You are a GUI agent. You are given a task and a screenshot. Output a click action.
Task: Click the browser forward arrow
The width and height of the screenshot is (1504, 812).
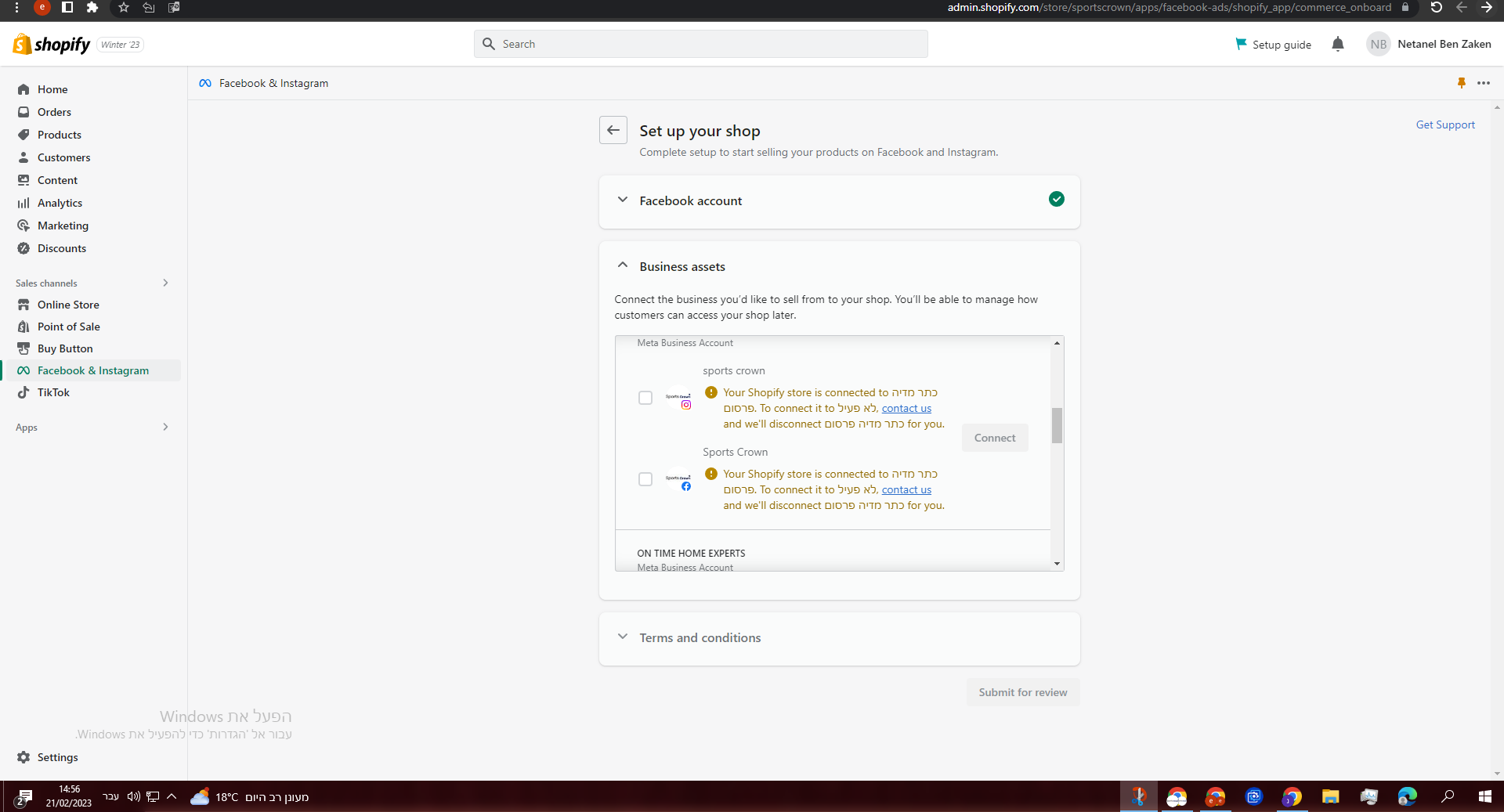1487,8
